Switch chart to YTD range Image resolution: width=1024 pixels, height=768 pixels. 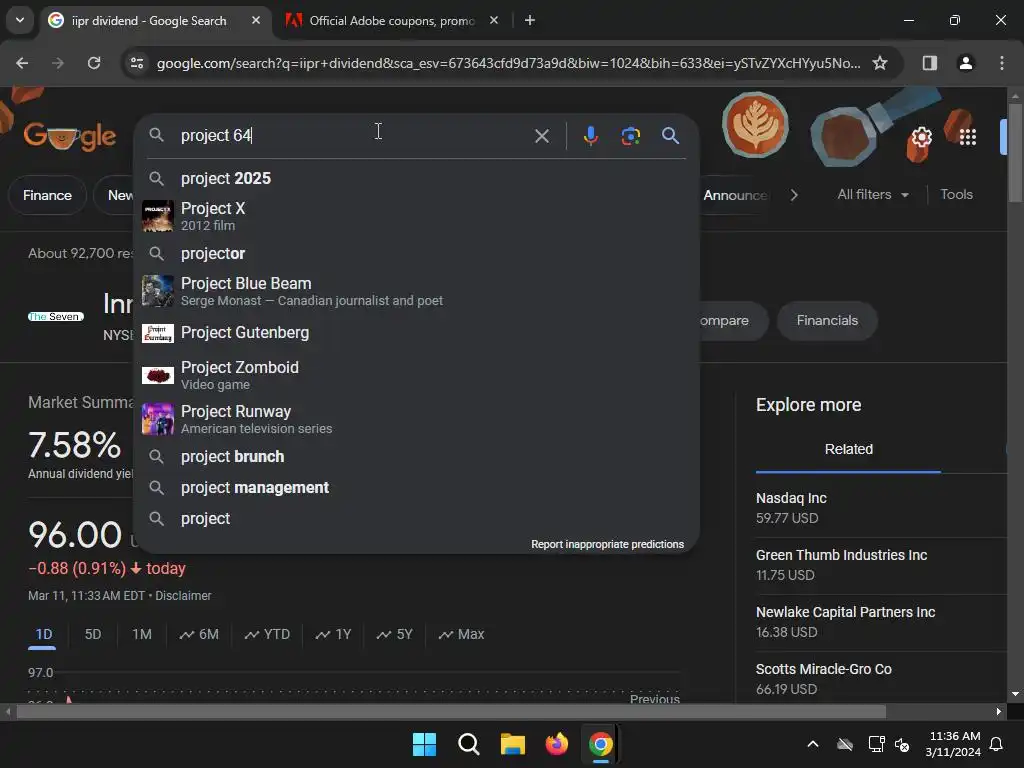click(267, 634)
